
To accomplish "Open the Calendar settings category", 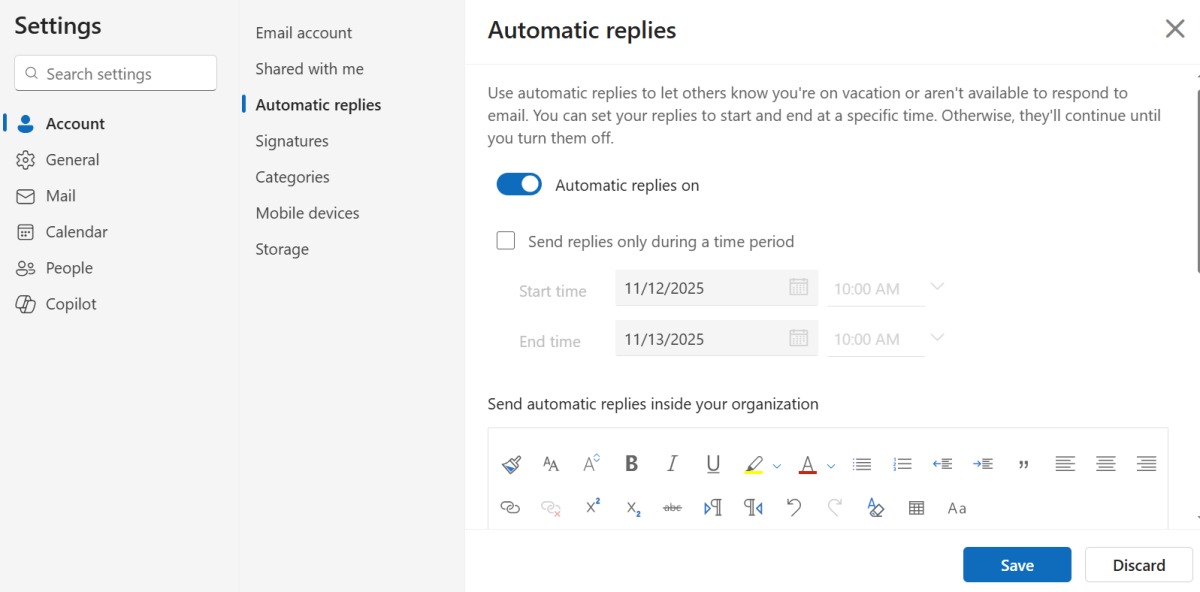I will tap(75, 231).
